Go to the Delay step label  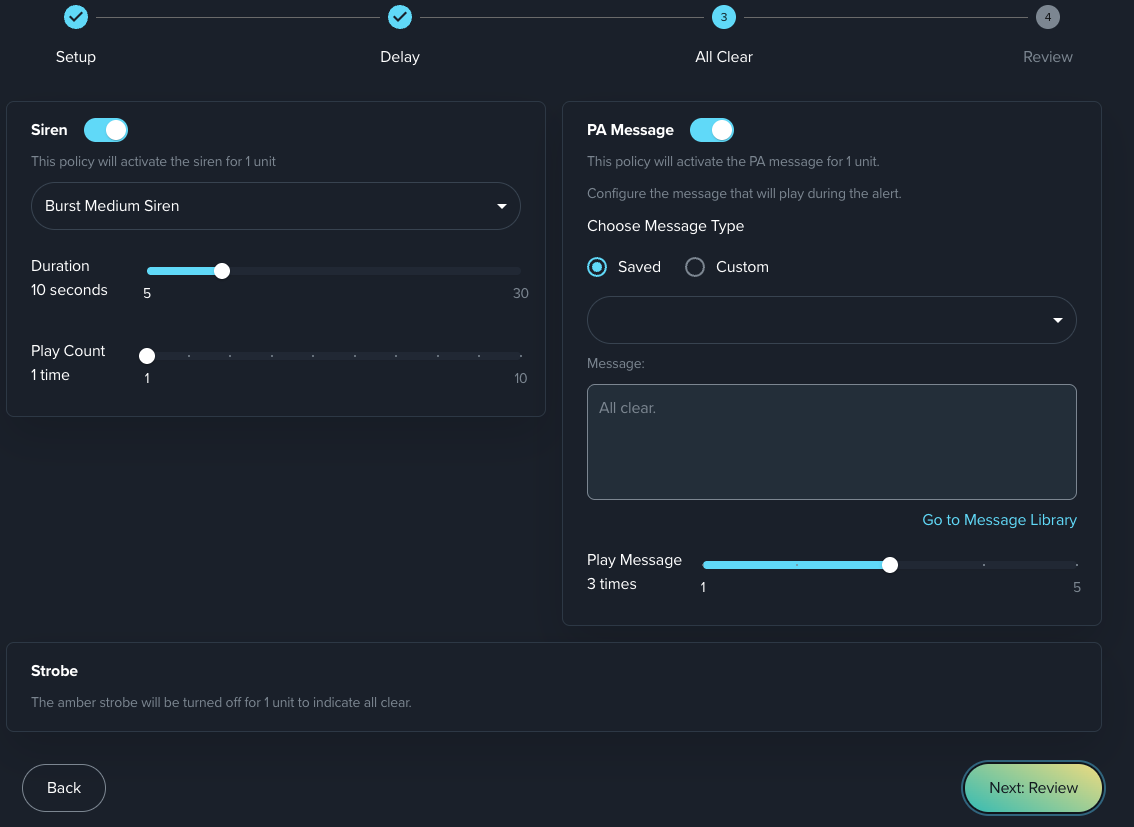click(x=400, y=57)
